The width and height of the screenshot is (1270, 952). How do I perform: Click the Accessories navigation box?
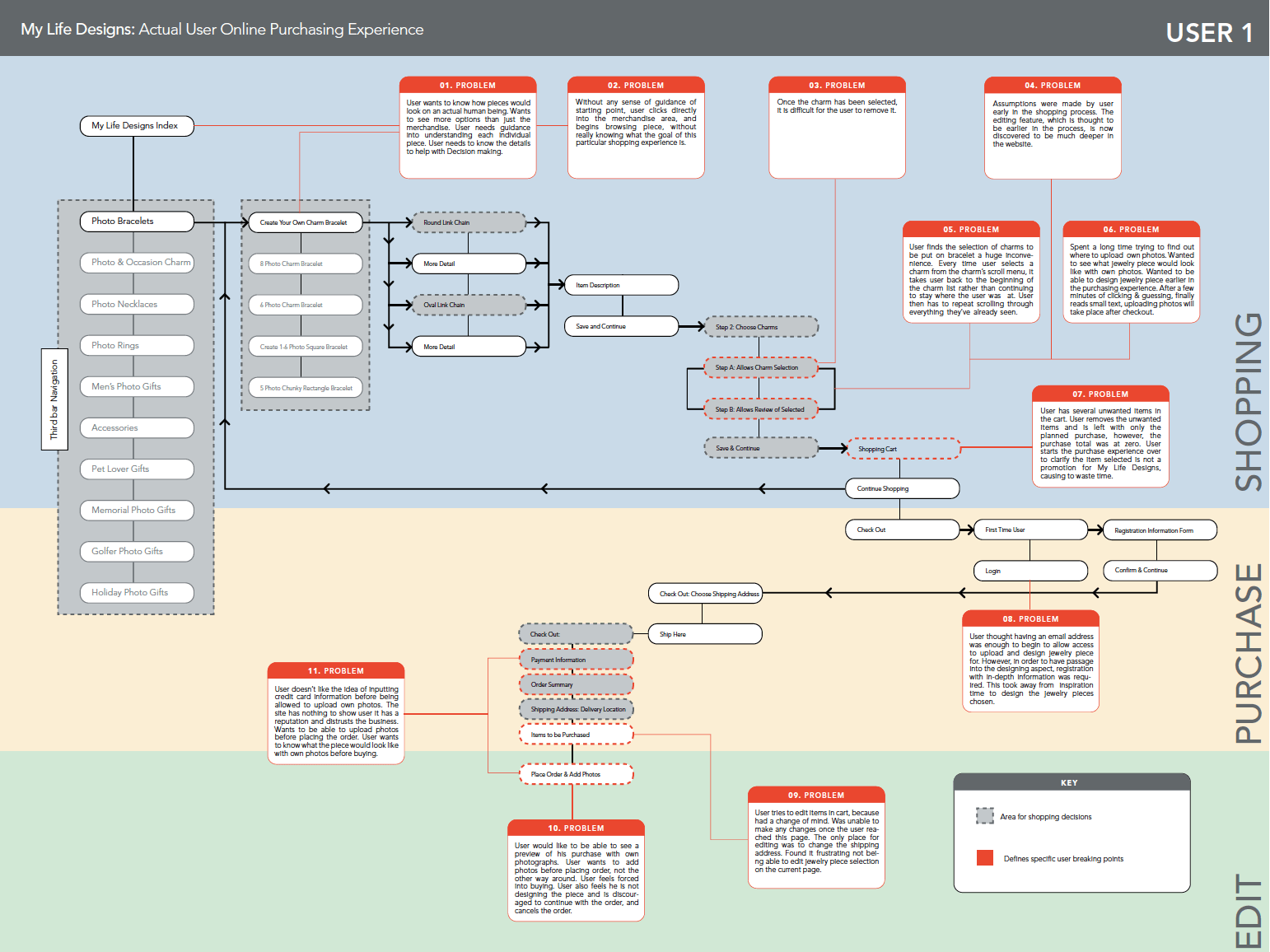pos(137,427)
